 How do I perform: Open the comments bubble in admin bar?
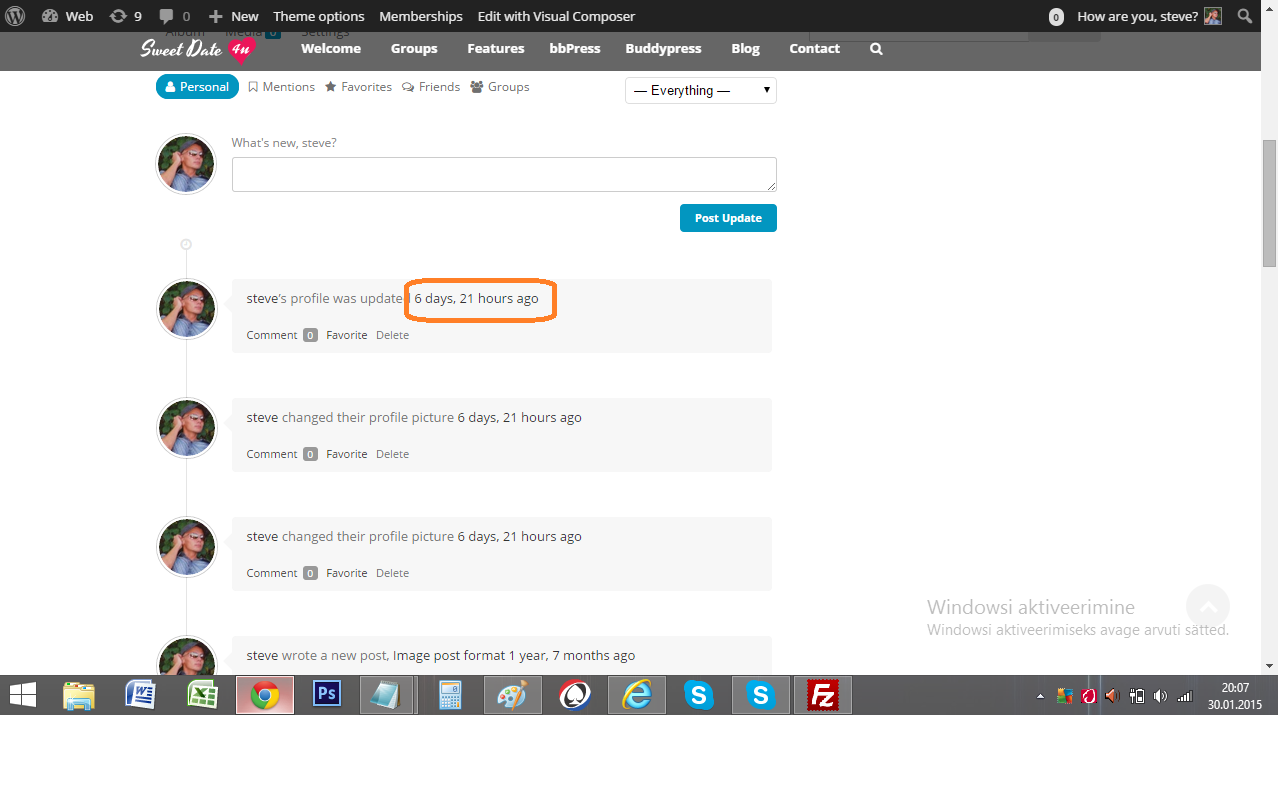pos(174,16)
